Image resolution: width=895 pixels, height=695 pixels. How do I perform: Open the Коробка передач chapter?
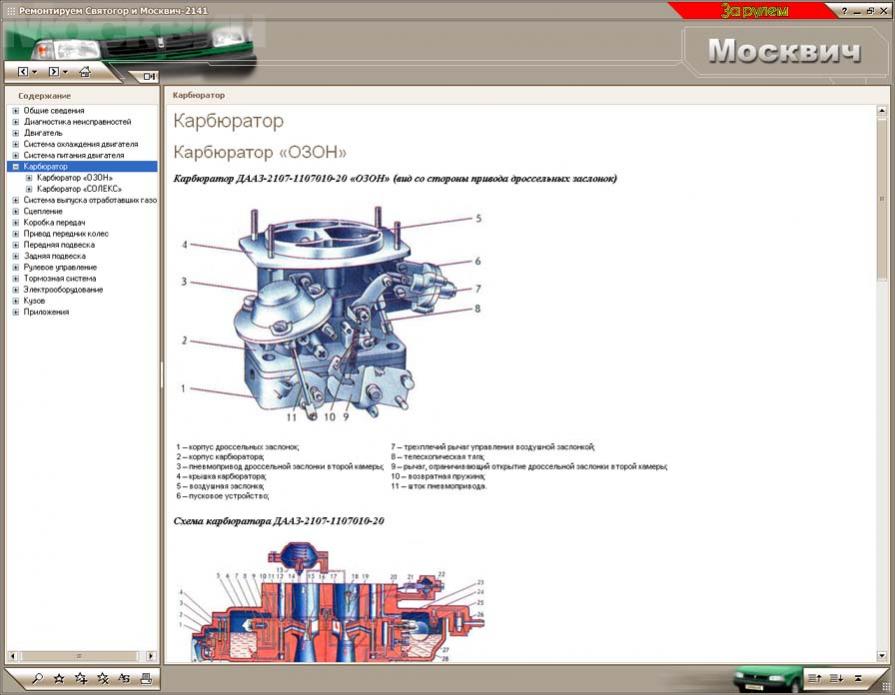tap(54, 223)
